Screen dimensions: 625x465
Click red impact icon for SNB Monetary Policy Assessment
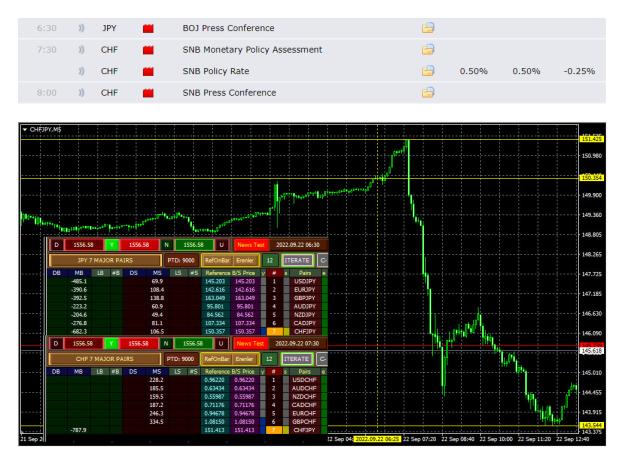[x=148, y=50]
